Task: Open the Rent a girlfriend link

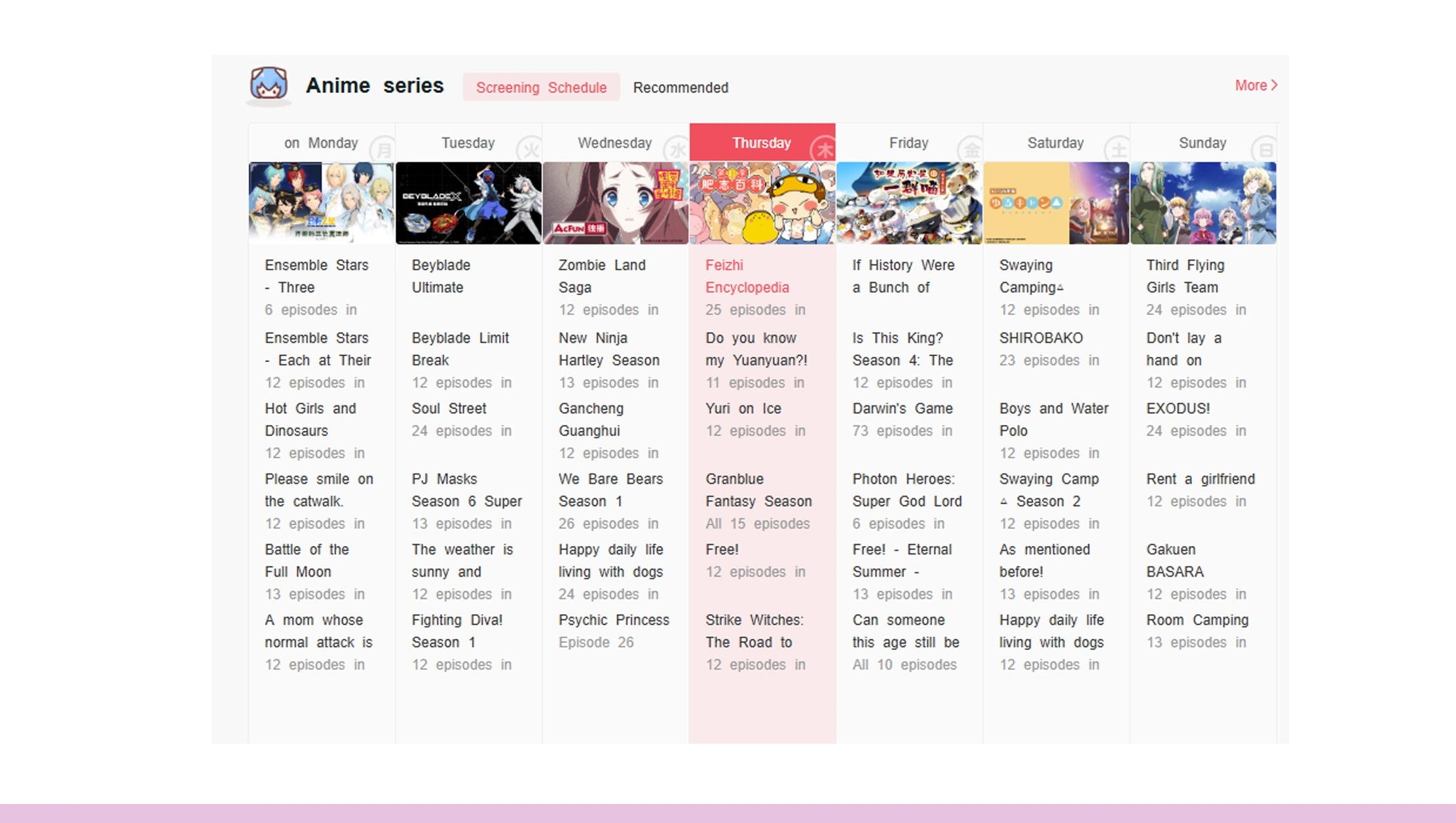Action: 1200,479
